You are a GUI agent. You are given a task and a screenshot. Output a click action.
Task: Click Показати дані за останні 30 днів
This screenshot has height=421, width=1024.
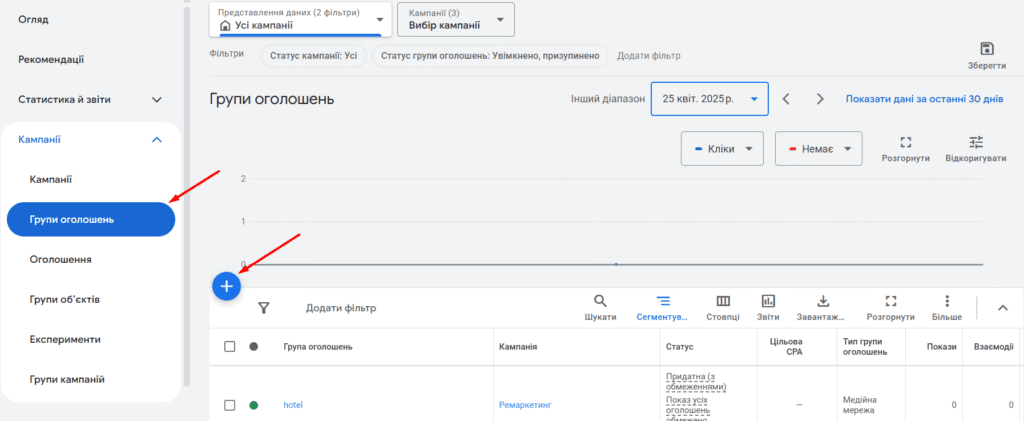(924, 99)
